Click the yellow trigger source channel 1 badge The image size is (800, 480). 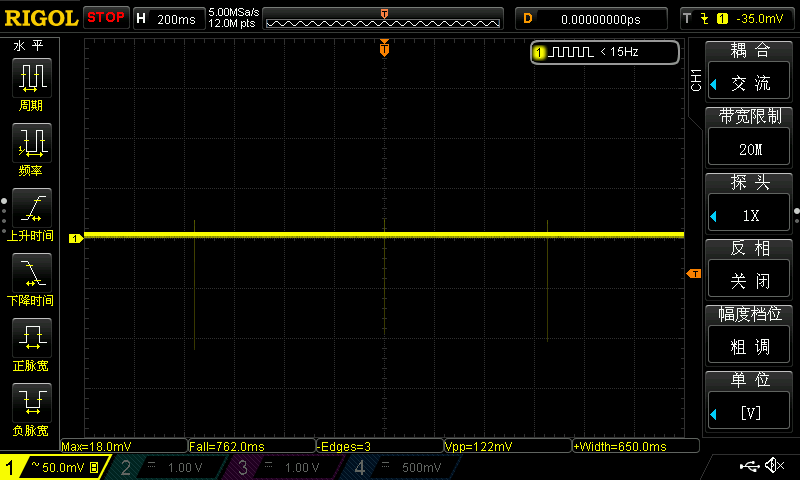point(722,19)
